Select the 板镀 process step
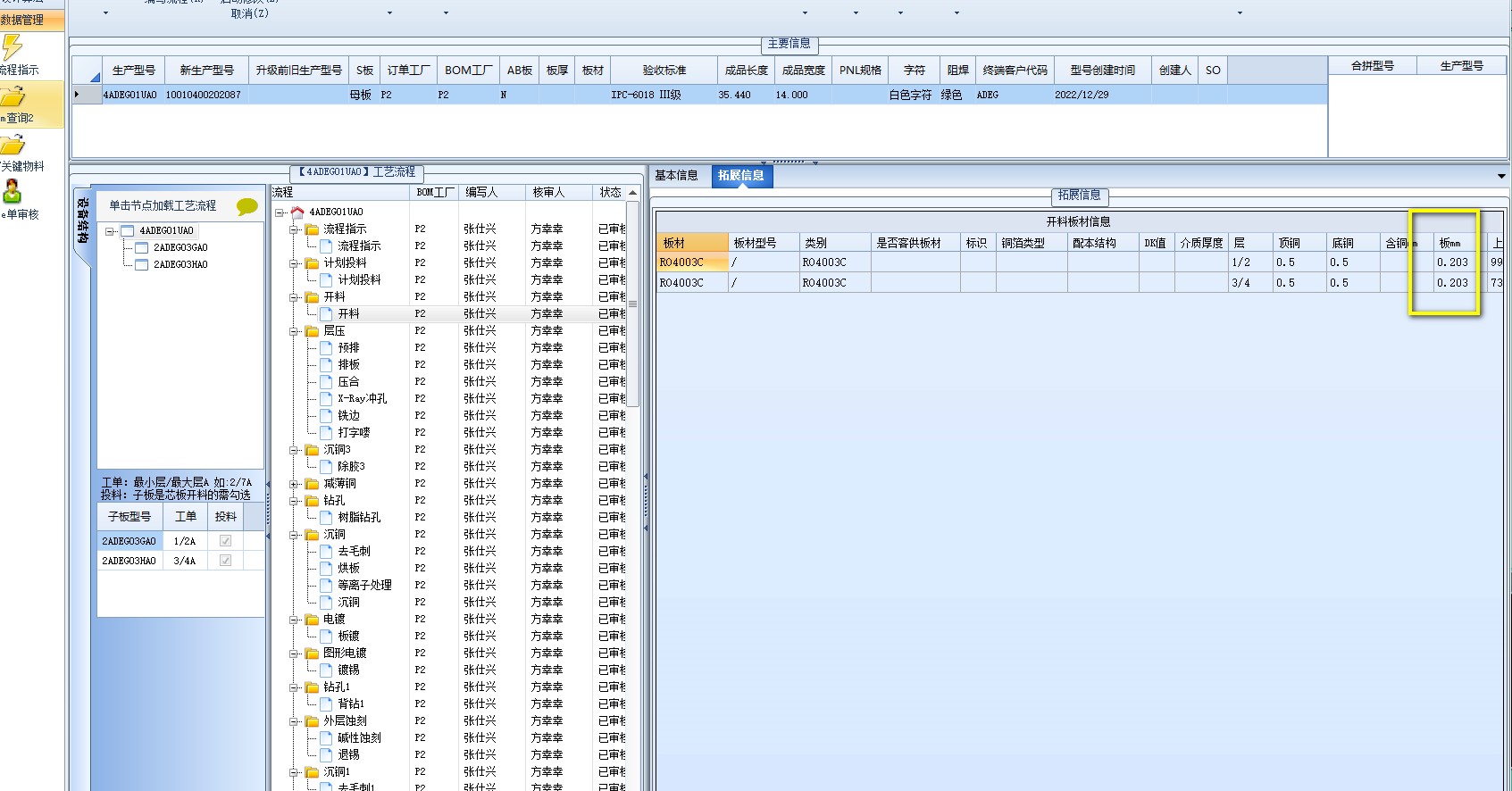 (x=348, y=637)
